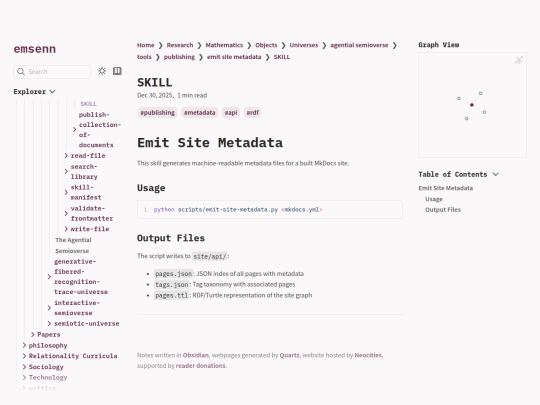Go to Research breadcrumb
Screen dimensions: 540x405
pos(180,45)
